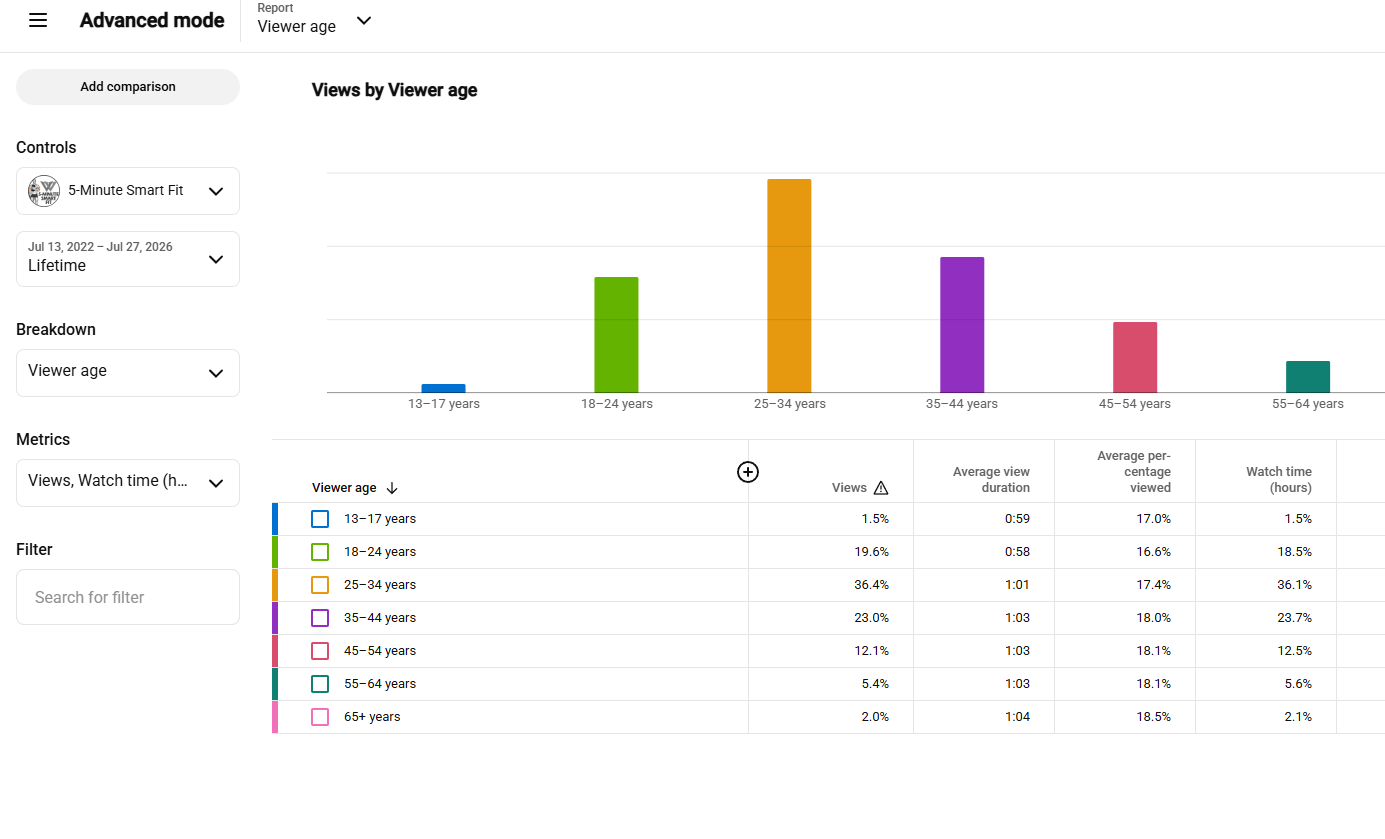The height and width of the screenshot is (839, 1385).
Task: Sort by Watch time (hours) column header
Action: pos(1279,480)
